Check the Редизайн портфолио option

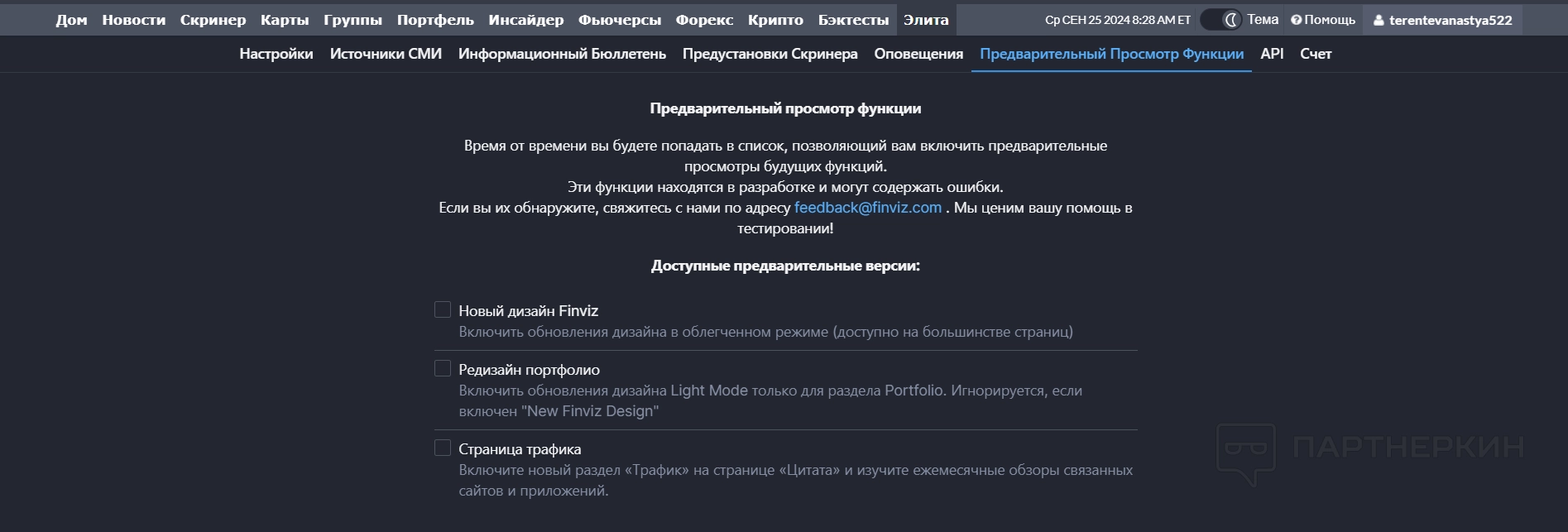[x=443, y=369]
